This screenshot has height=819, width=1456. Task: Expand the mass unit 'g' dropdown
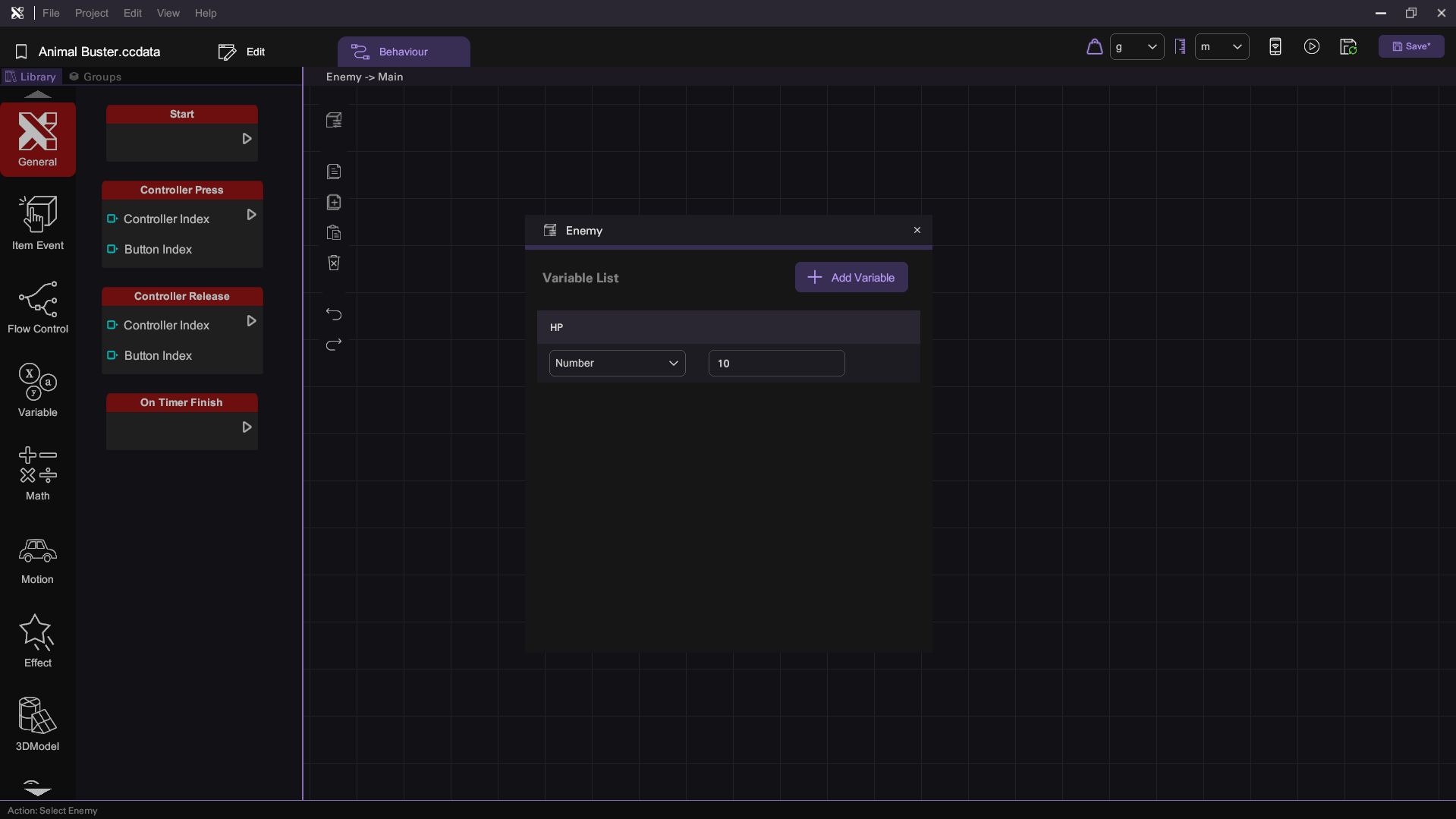click(1137, 47)
